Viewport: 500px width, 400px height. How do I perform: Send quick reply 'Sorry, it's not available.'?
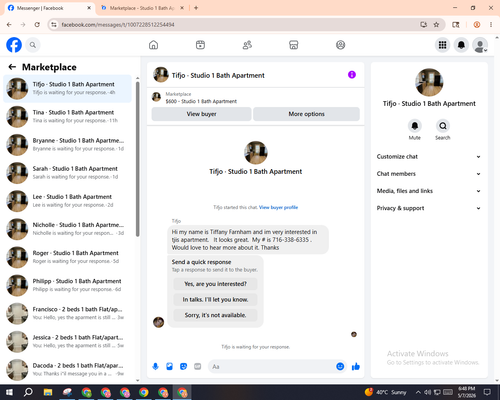(215, 315)
